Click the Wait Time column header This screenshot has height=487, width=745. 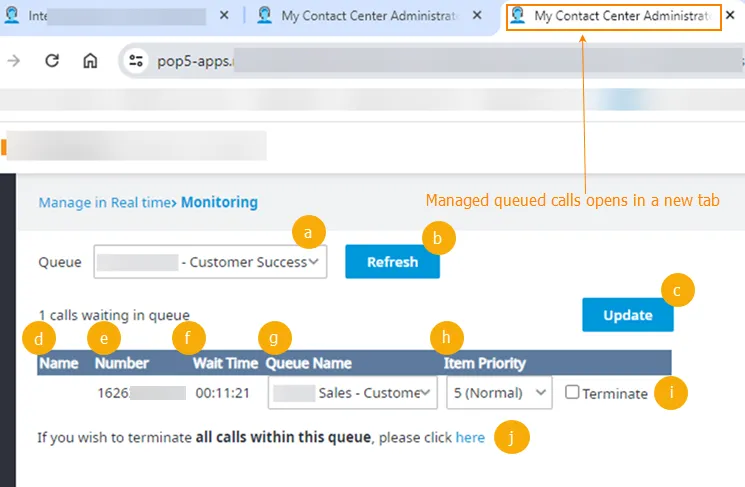pyautogui.click(x=225, y=363)
